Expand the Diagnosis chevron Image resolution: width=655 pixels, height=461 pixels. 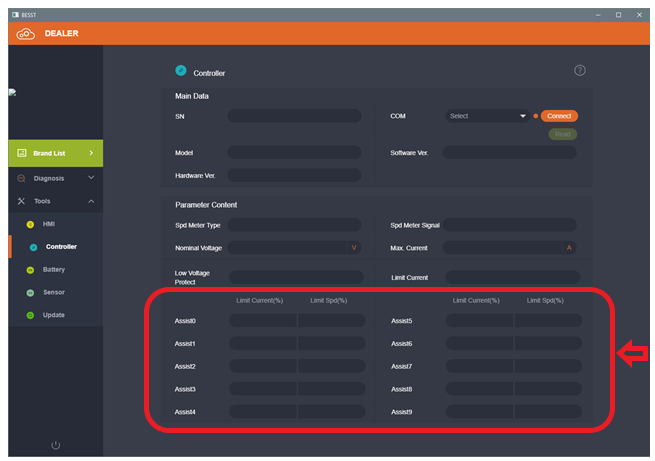tap(91, 178)
